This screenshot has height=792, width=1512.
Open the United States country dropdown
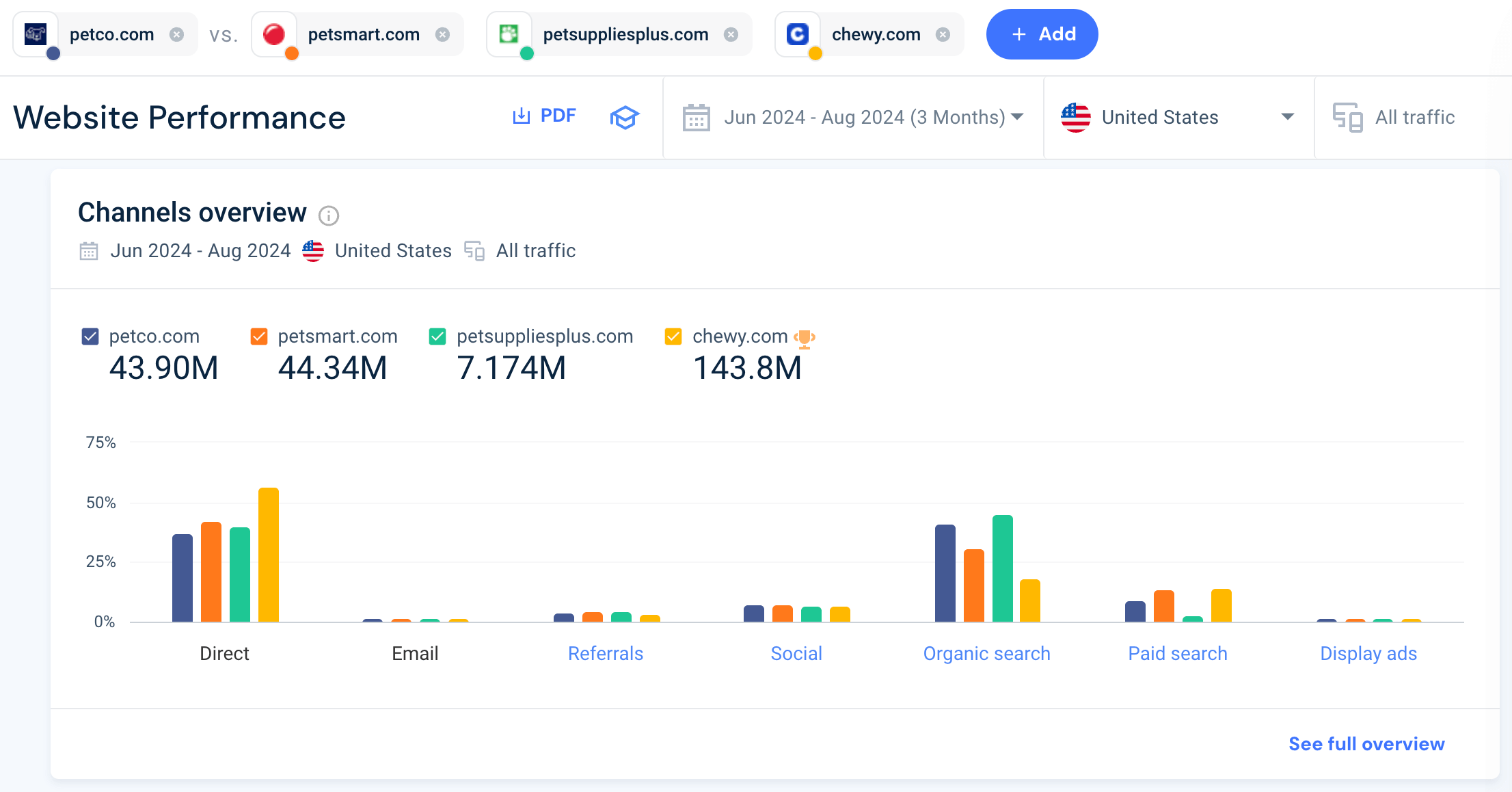(1178, 118)
